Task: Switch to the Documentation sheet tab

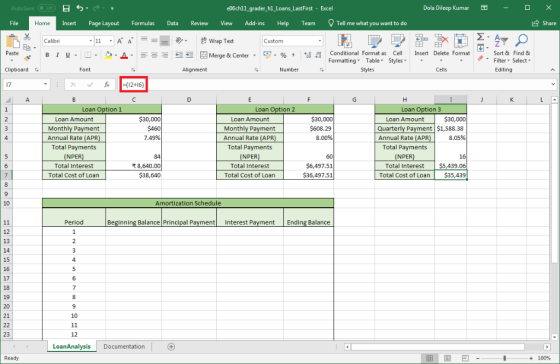Action: click(x=124, y=346)
